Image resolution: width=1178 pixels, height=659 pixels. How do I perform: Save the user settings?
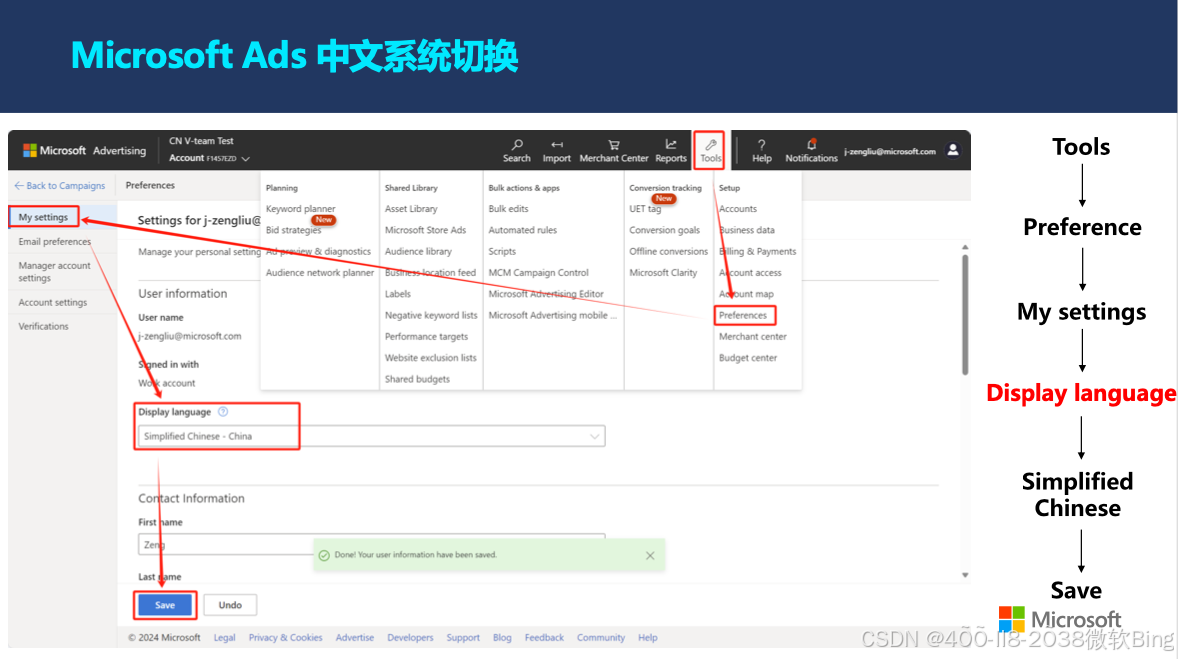coord(165,605)
